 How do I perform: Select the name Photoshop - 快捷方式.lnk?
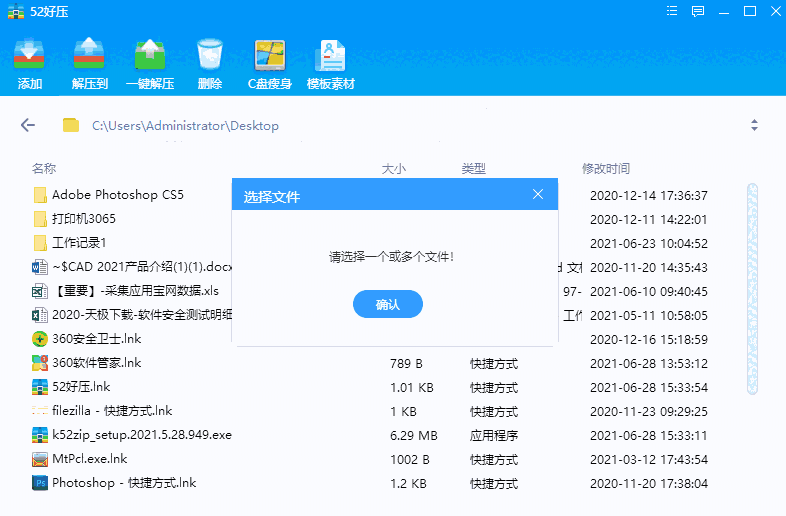124,483
